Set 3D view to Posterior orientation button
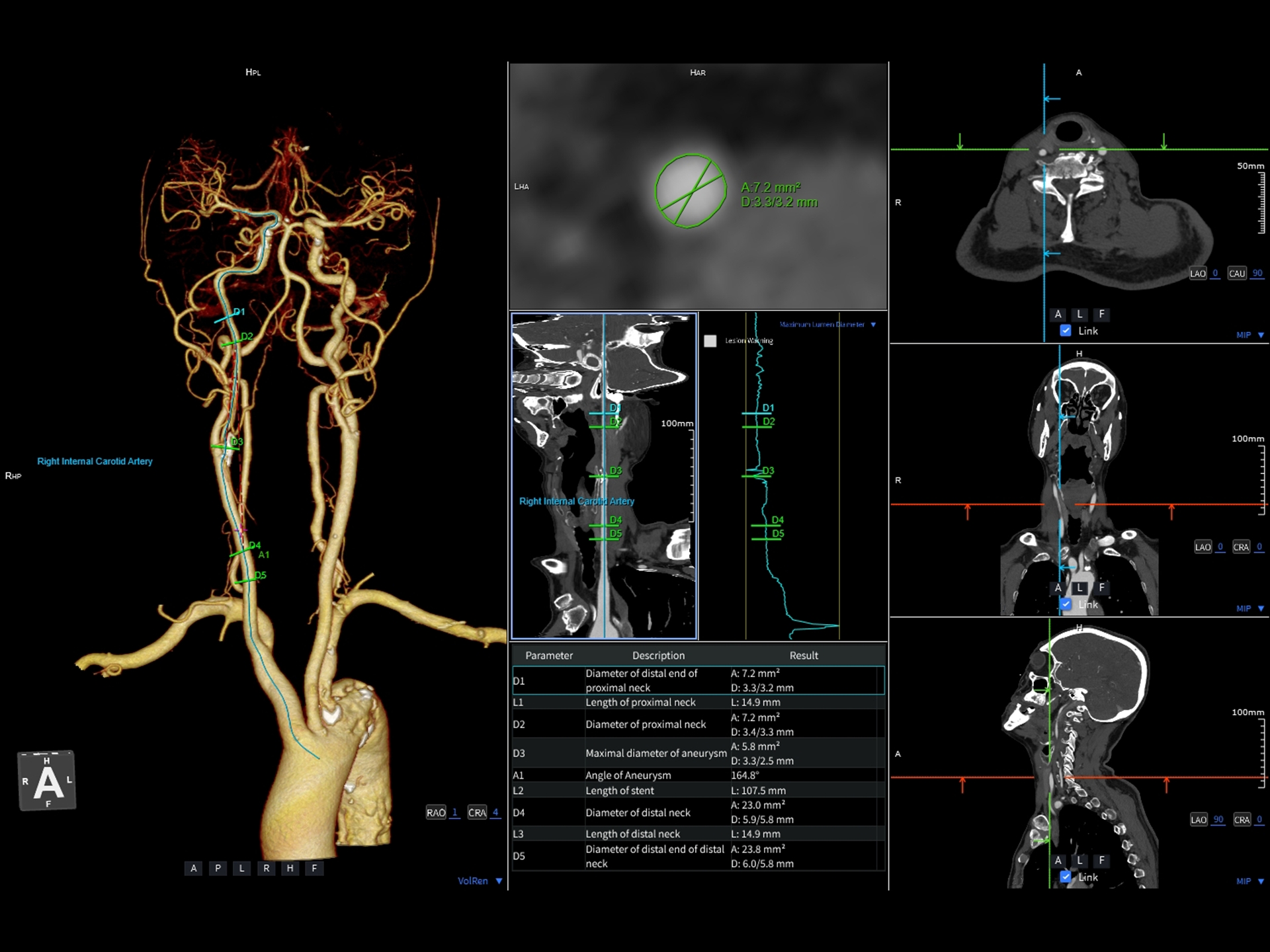This screenshot has height=952, width=1270. 218,868
